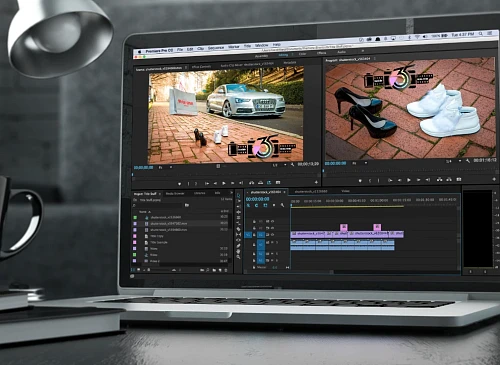Screen dimensions: 500x365
Task: Click the Project panel search field
Action: (158, 205)
